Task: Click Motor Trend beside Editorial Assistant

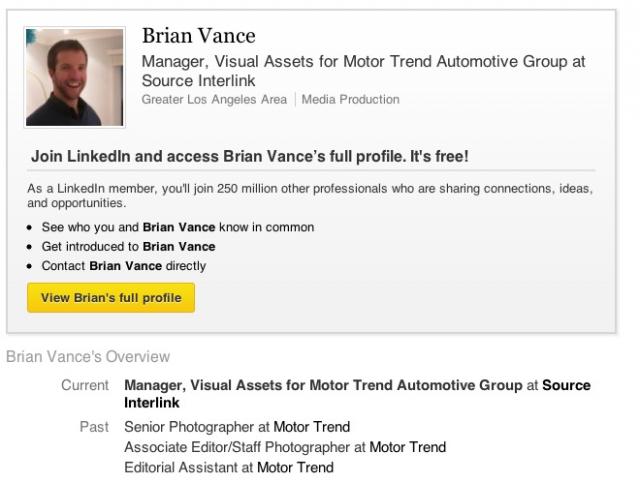Action: 295,467
